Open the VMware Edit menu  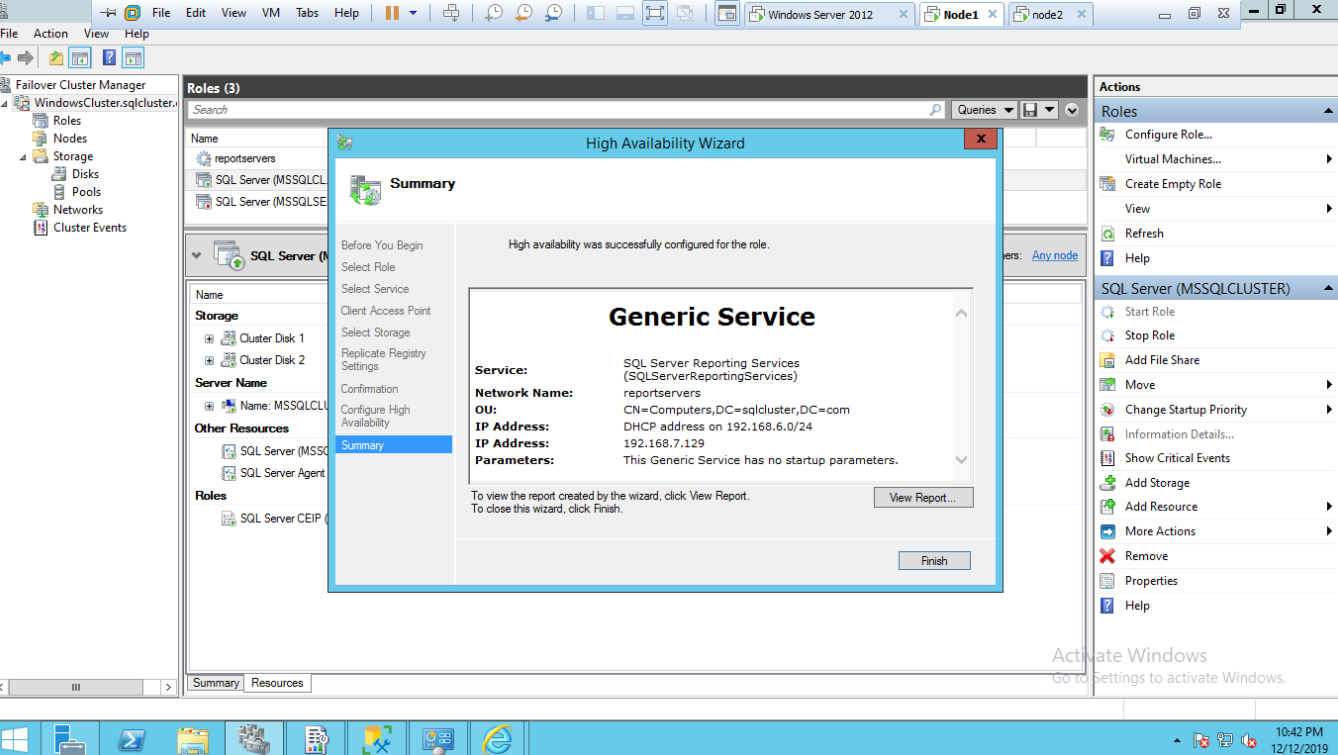click(196, 14)
